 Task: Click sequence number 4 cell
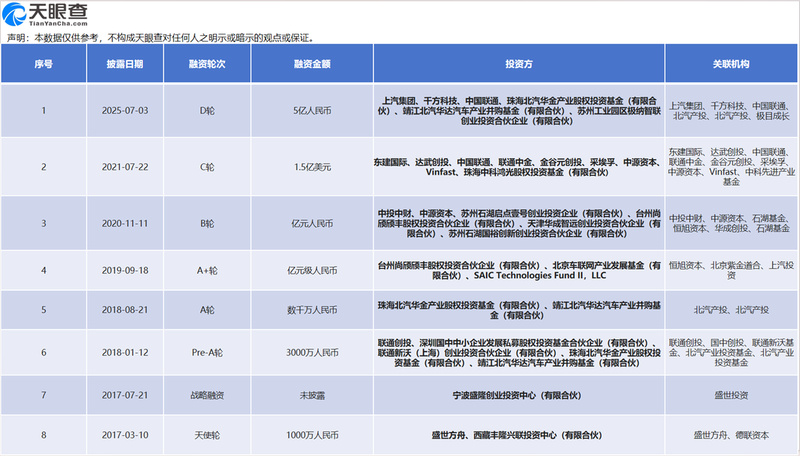[44, 270]
